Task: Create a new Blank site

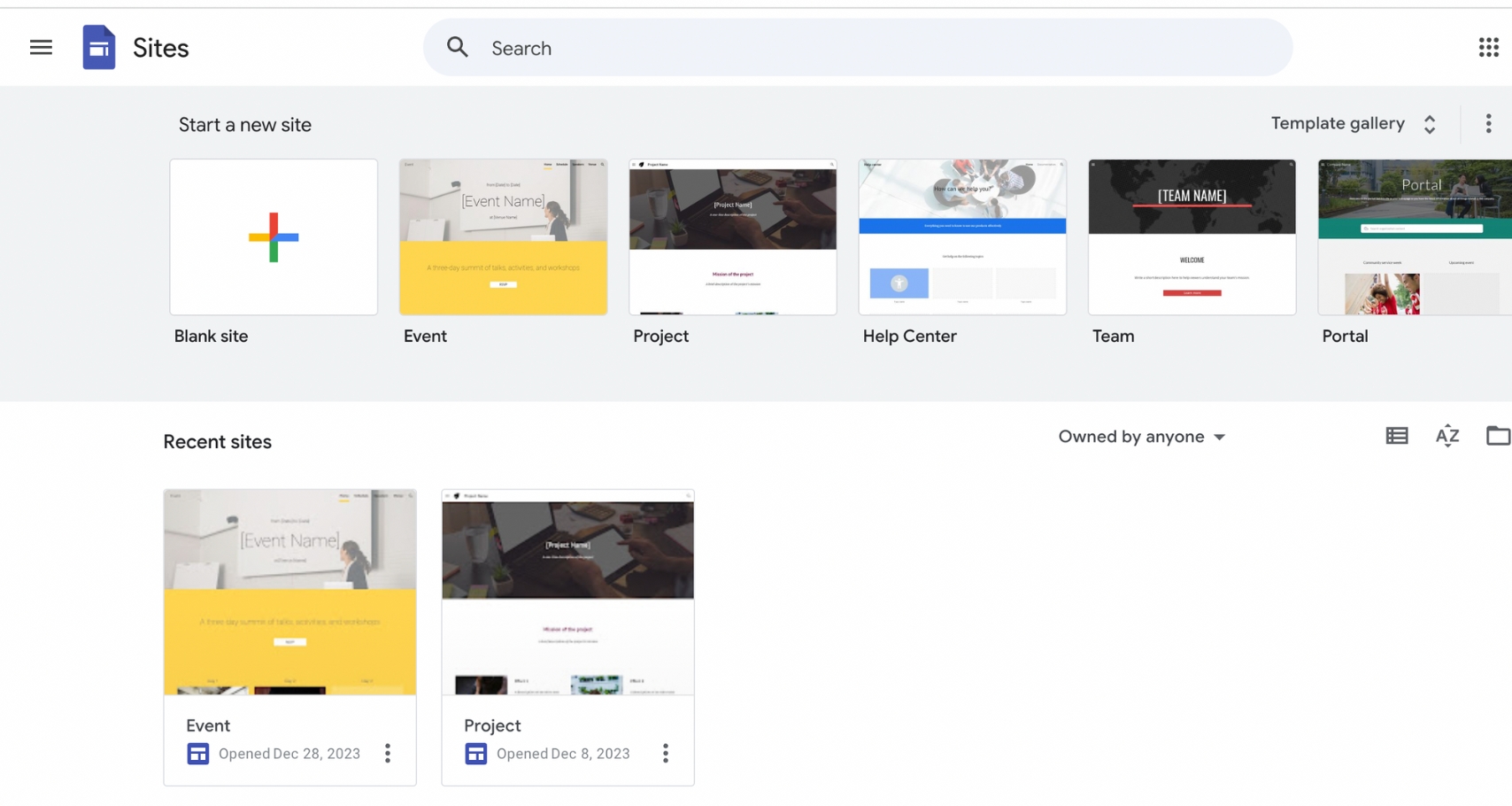Action: click(274, 237)
